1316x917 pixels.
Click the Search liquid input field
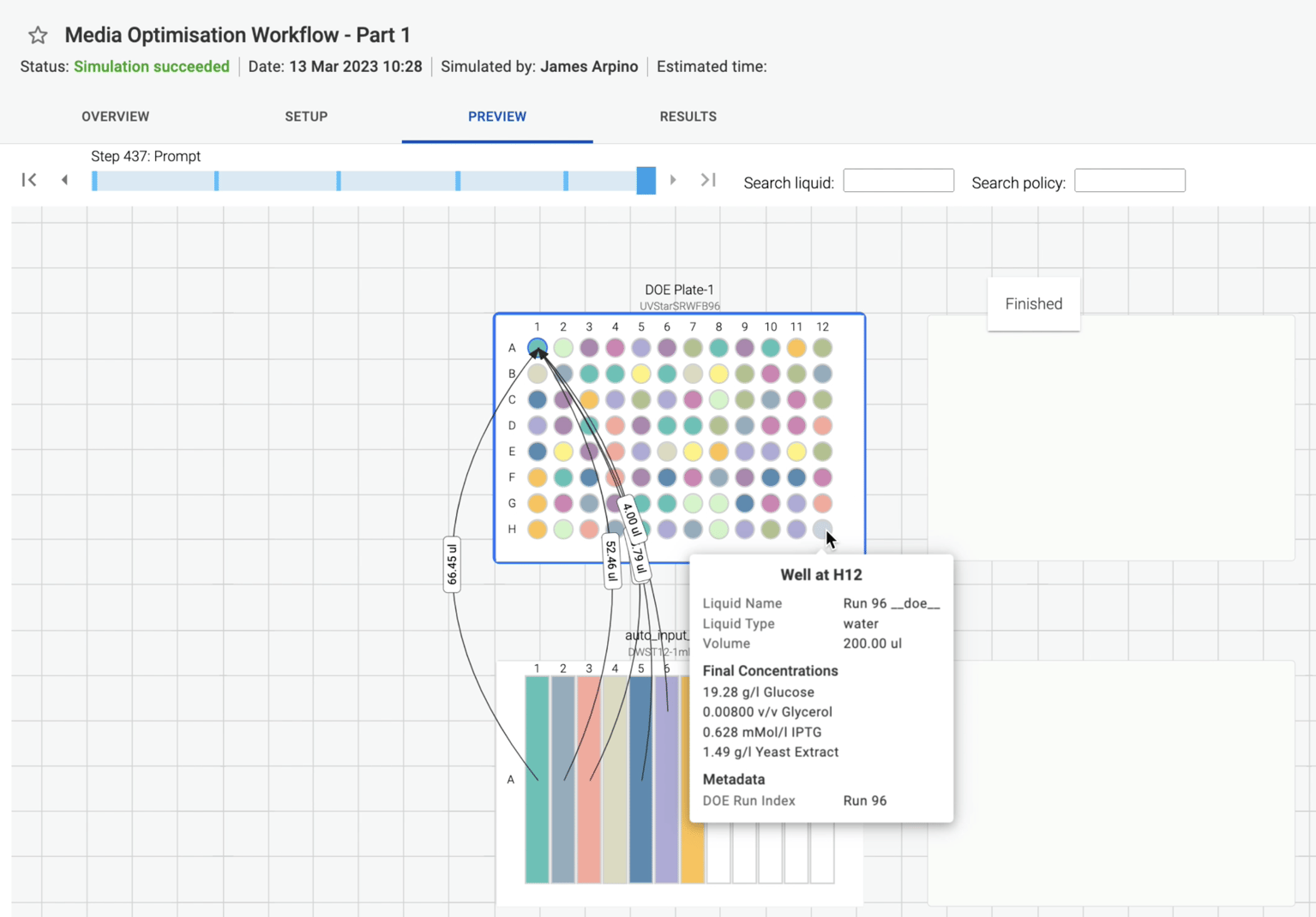tap(898, 180)
